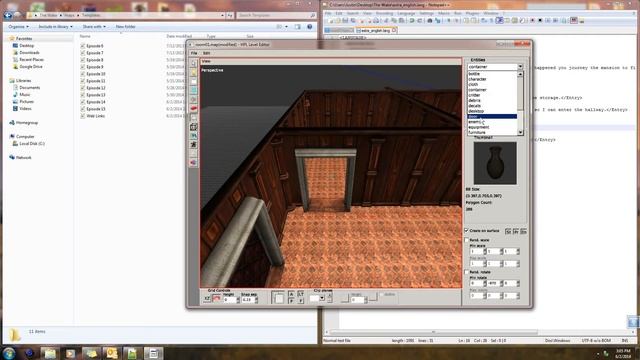The width and height of the screenshot is (640, 360).
Task: Choose the wireframe box tool in left toolbar
Action: pyautogui.click(x=193, y=127)
